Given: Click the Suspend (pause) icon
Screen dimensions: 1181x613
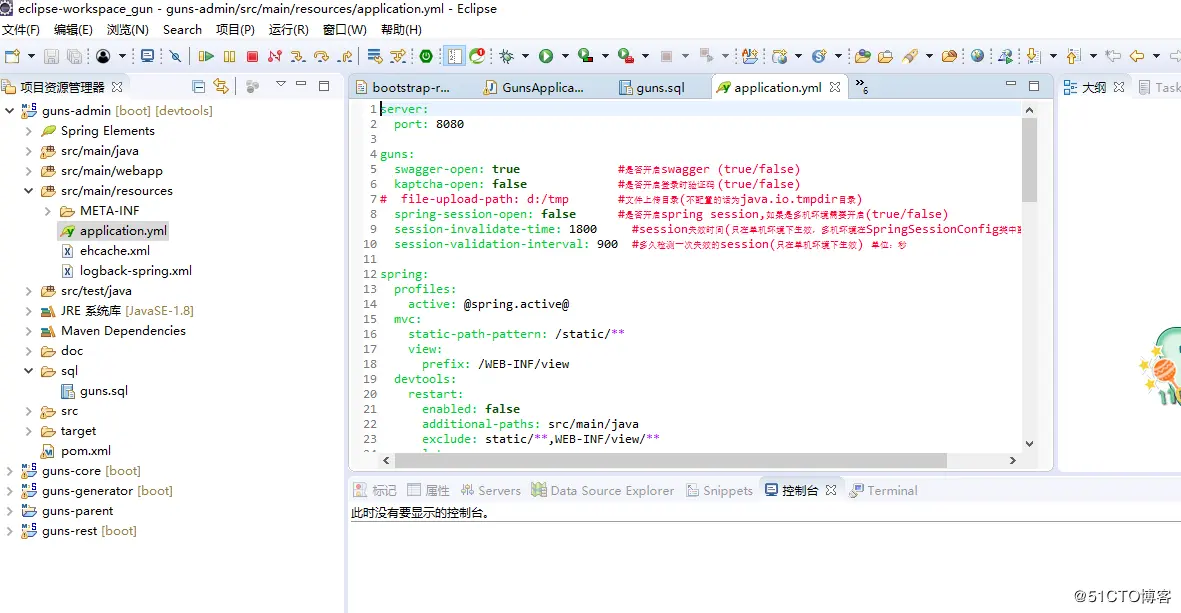Looking at the screenshot, I should [230, 56].
